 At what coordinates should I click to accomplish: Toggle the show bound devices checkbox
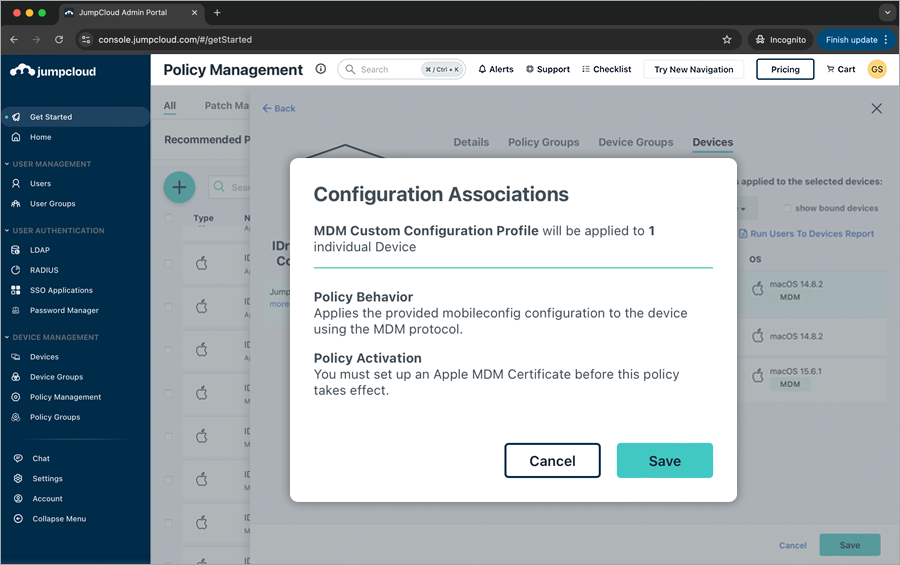tap(786, 208)
